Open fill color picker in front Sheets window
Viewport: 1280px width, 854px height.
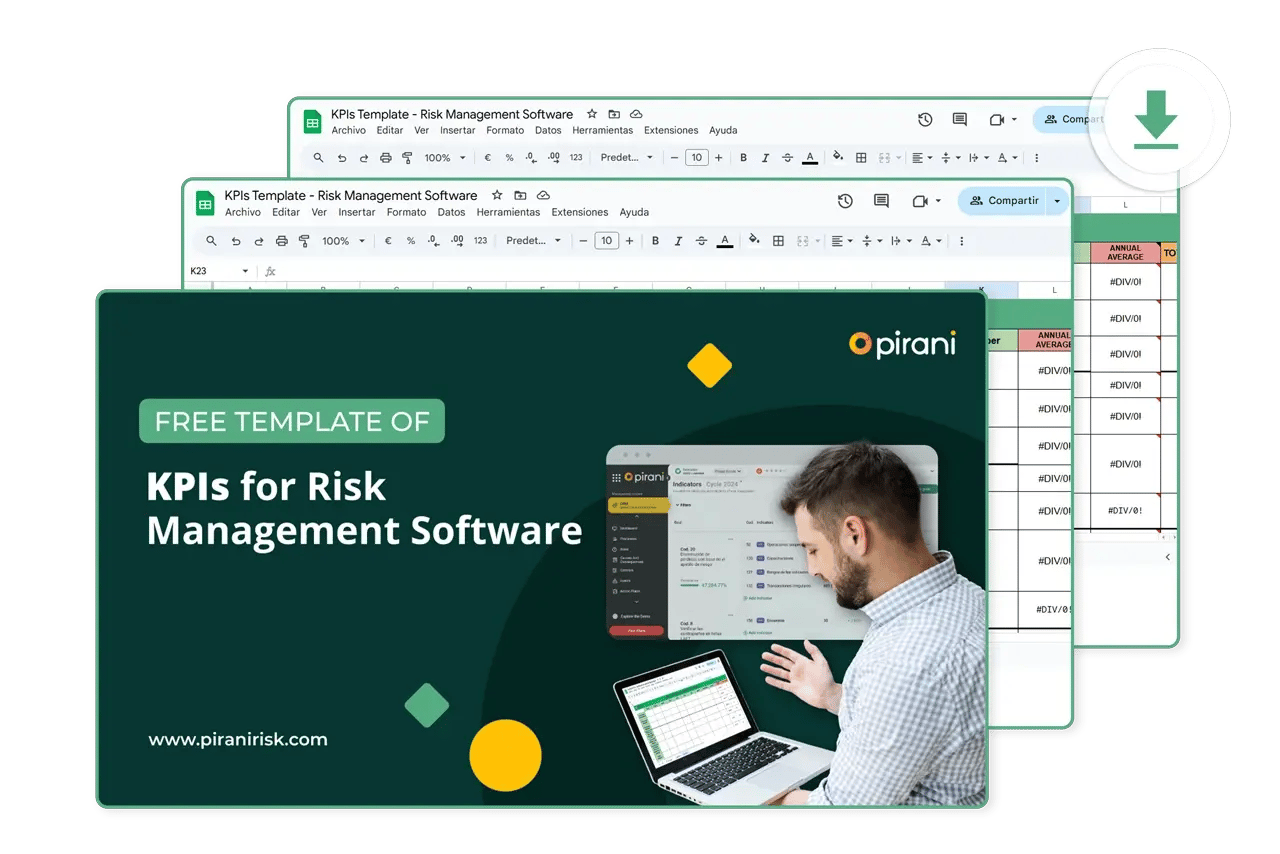[x=754, y=241]
